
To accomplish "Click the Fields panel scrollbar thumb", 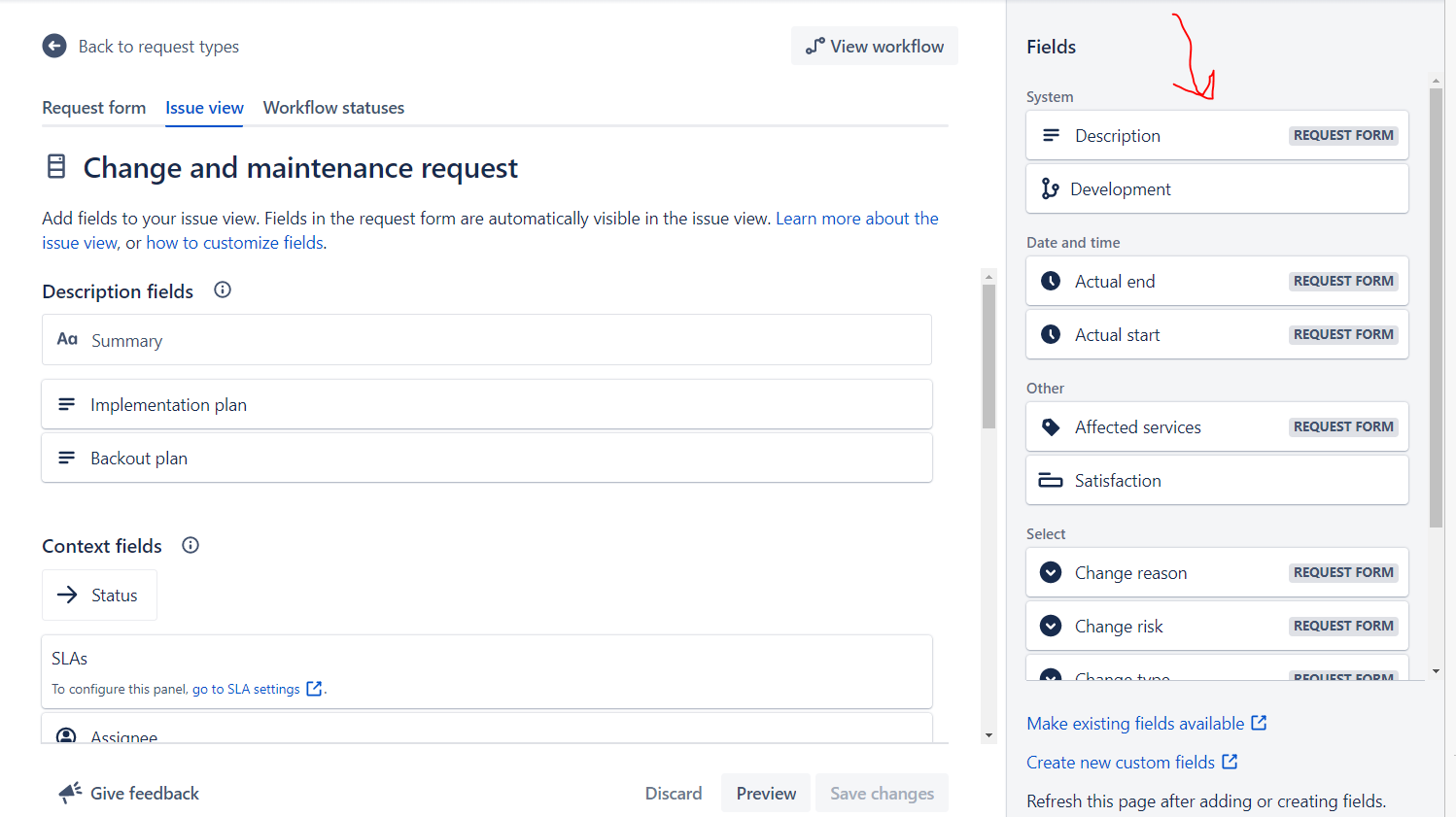I will pos(1436,301).
